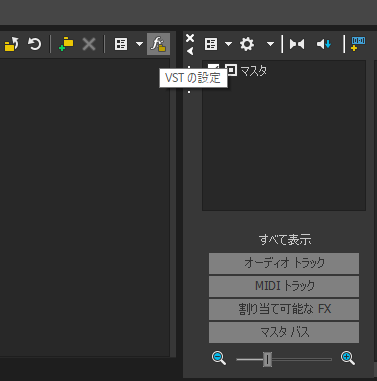Expand the dropdown arrow beside gear icon
Image resolution: width=377 pixels, height=381 pixels.
270,44
